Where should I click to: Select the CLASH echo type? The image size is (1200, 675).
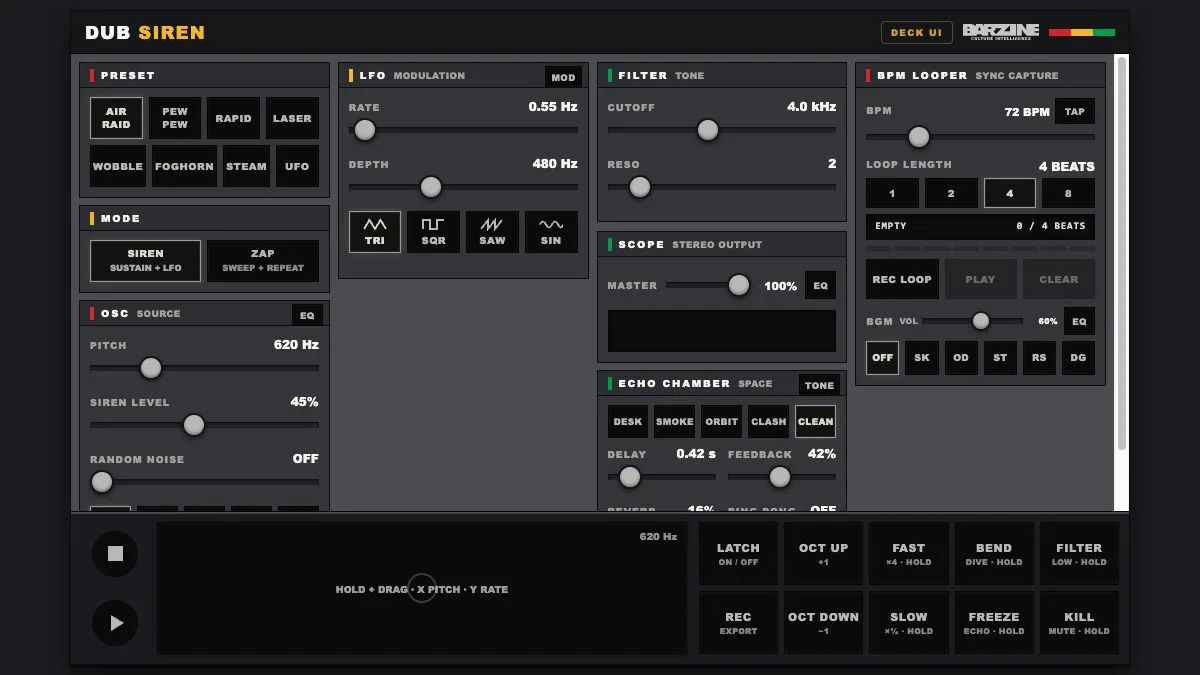coord(768,421)
